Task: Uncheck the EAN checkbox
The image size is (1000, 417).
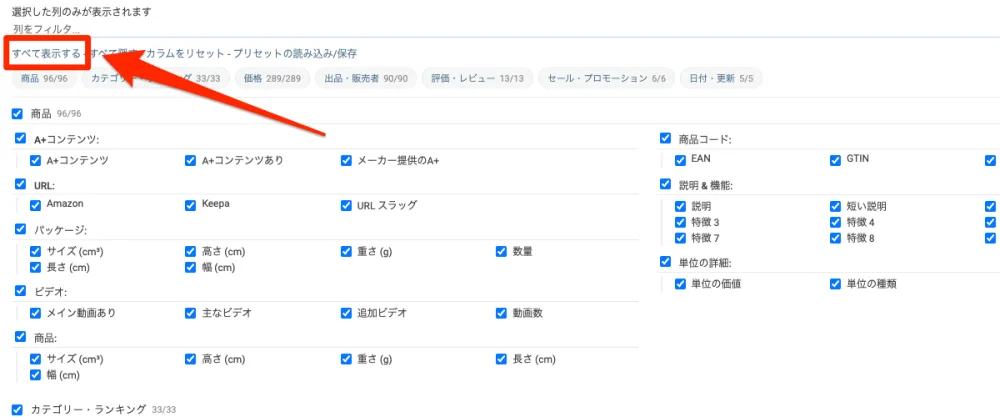Action: point(680,160)
